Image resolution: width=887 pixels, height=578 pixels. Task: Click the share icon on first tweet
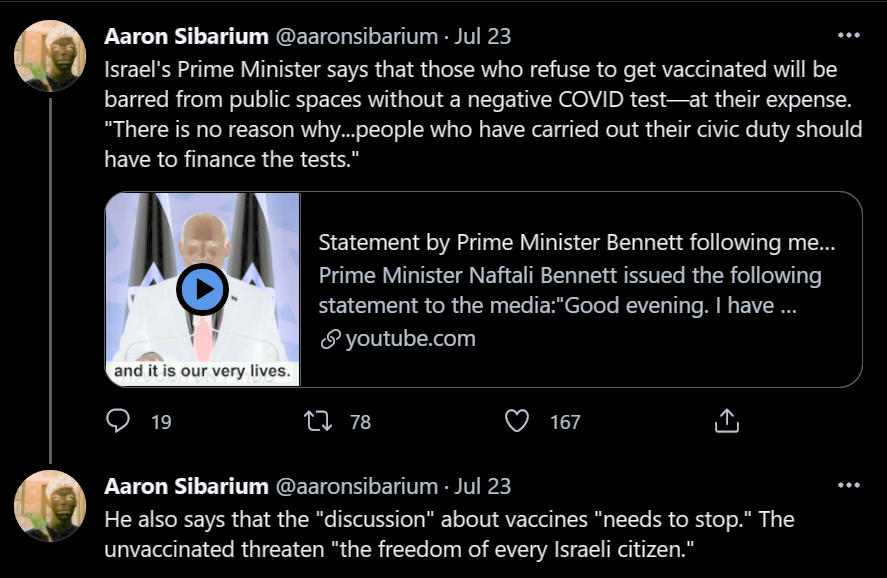coord(726,422)
